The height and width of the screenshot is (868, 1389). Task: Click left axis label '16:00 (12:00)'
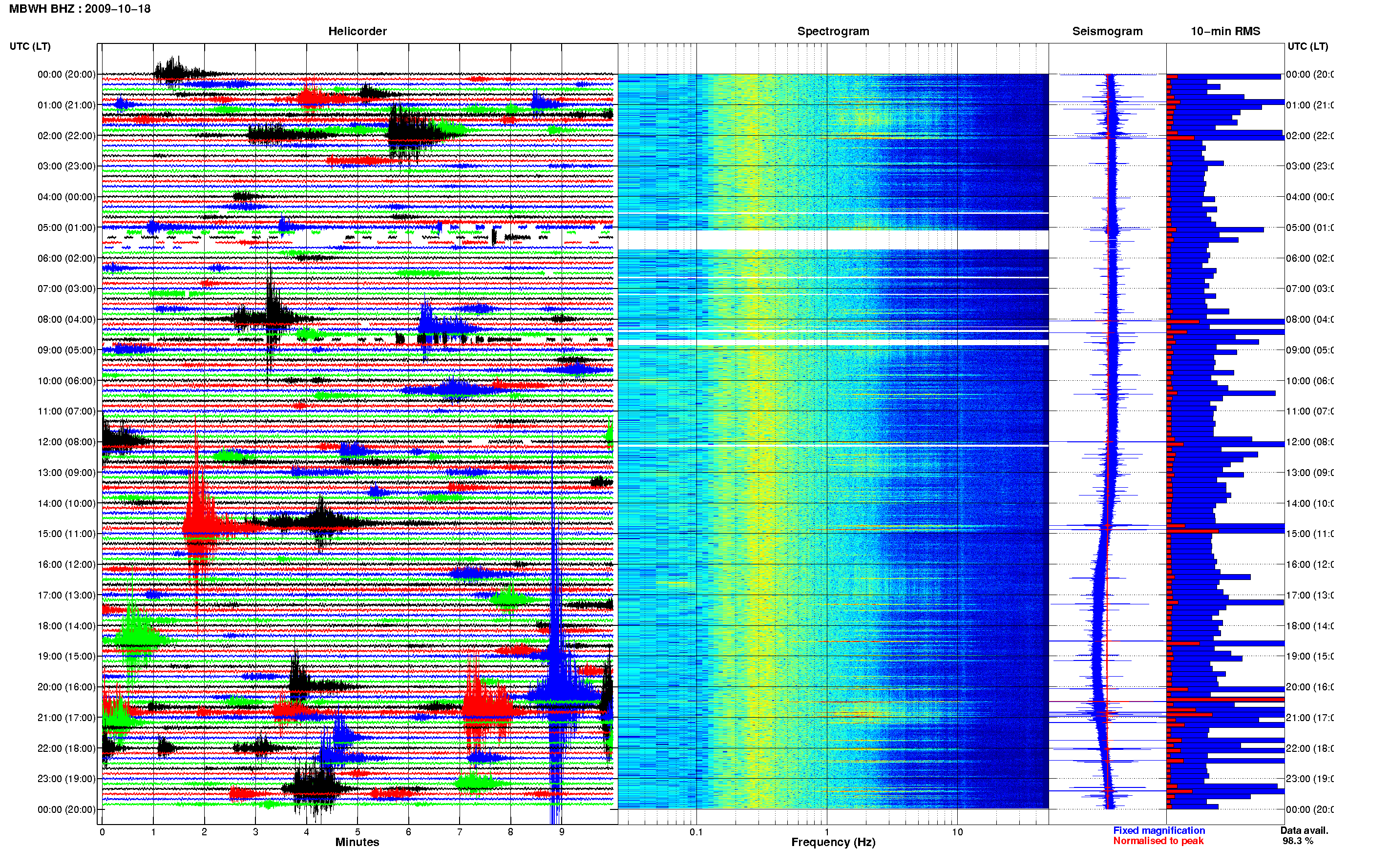66,564
